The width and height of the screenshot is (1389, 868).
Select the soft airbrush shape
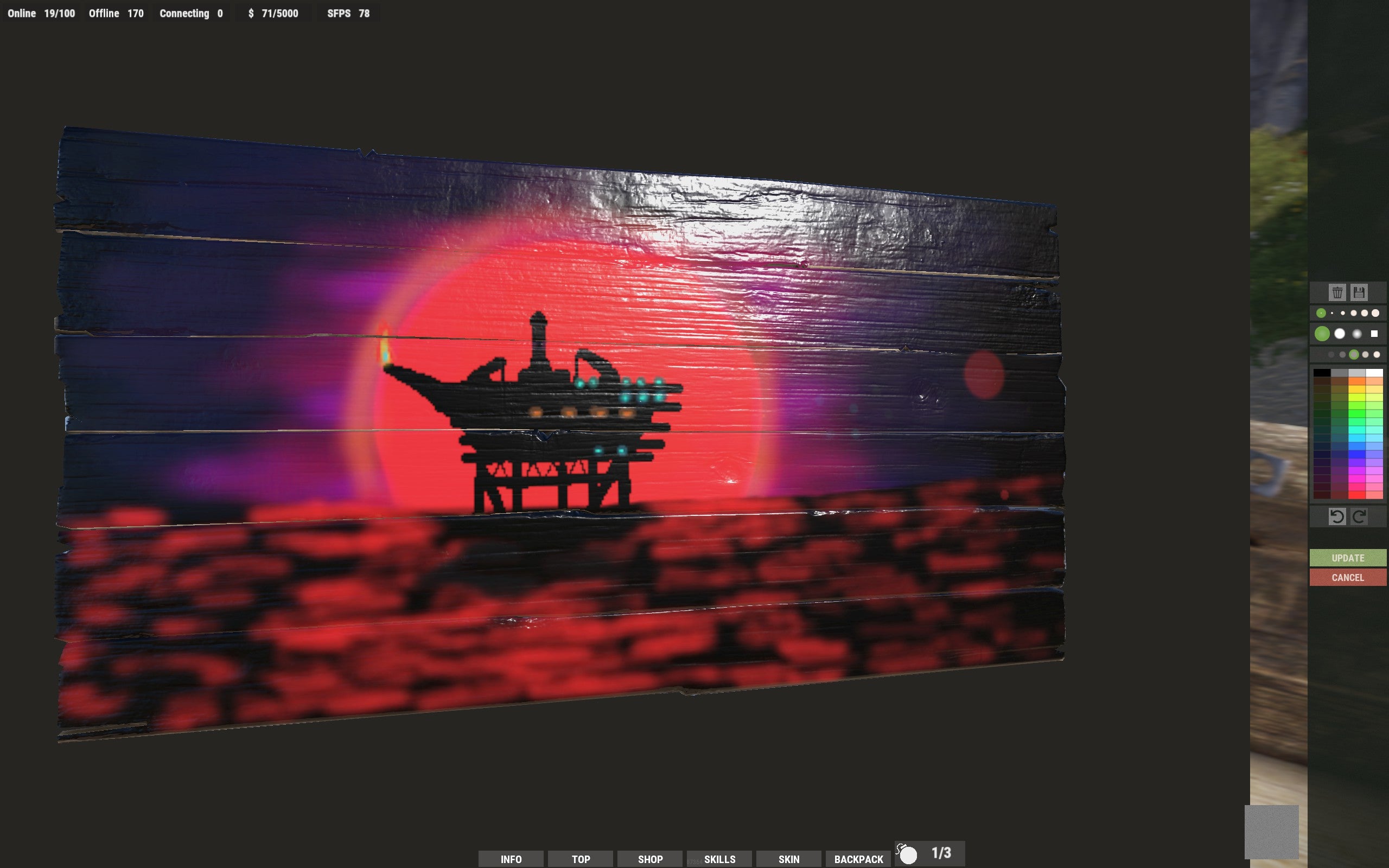click(1357, 334)
